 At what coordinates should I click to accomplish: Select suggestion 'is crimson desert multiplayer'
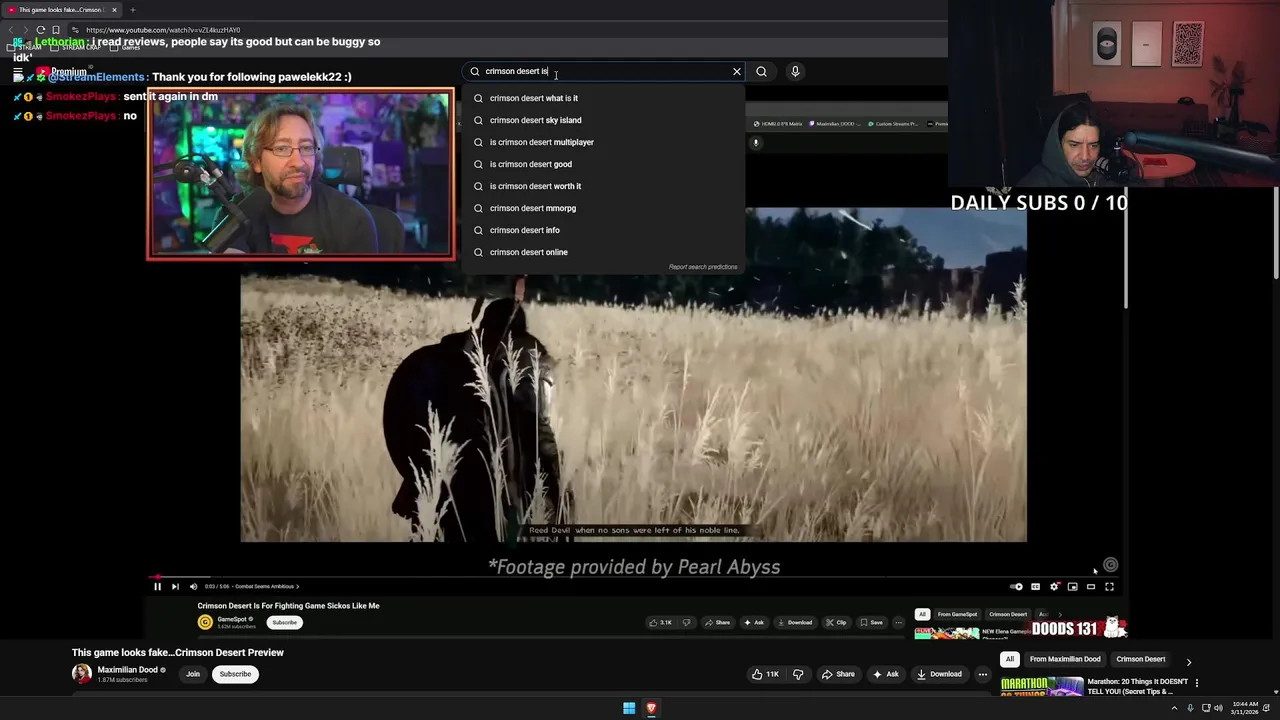click(x=603, y=142)
